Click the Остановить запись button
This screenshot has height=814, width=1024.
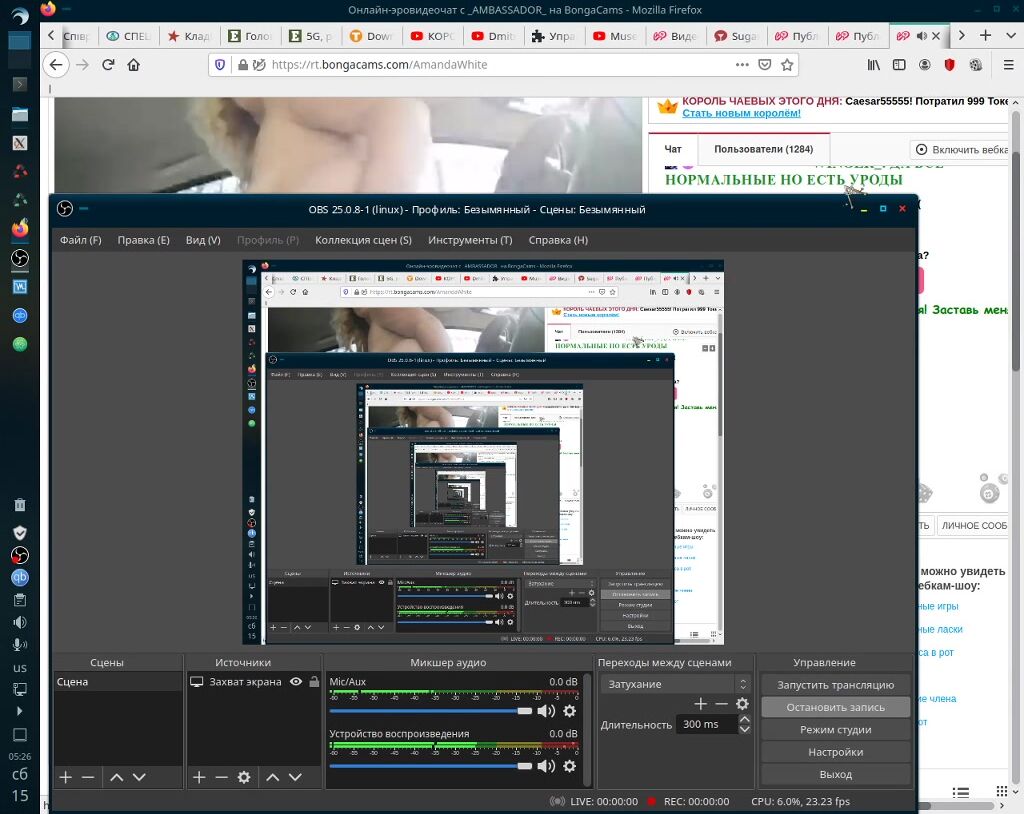pos(835,707)
